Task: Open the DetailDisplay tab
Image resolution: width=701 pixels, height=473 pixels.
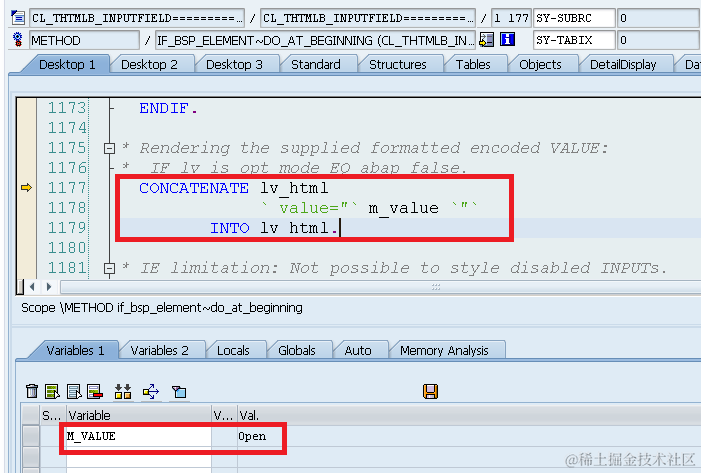Action: point(623,65)
